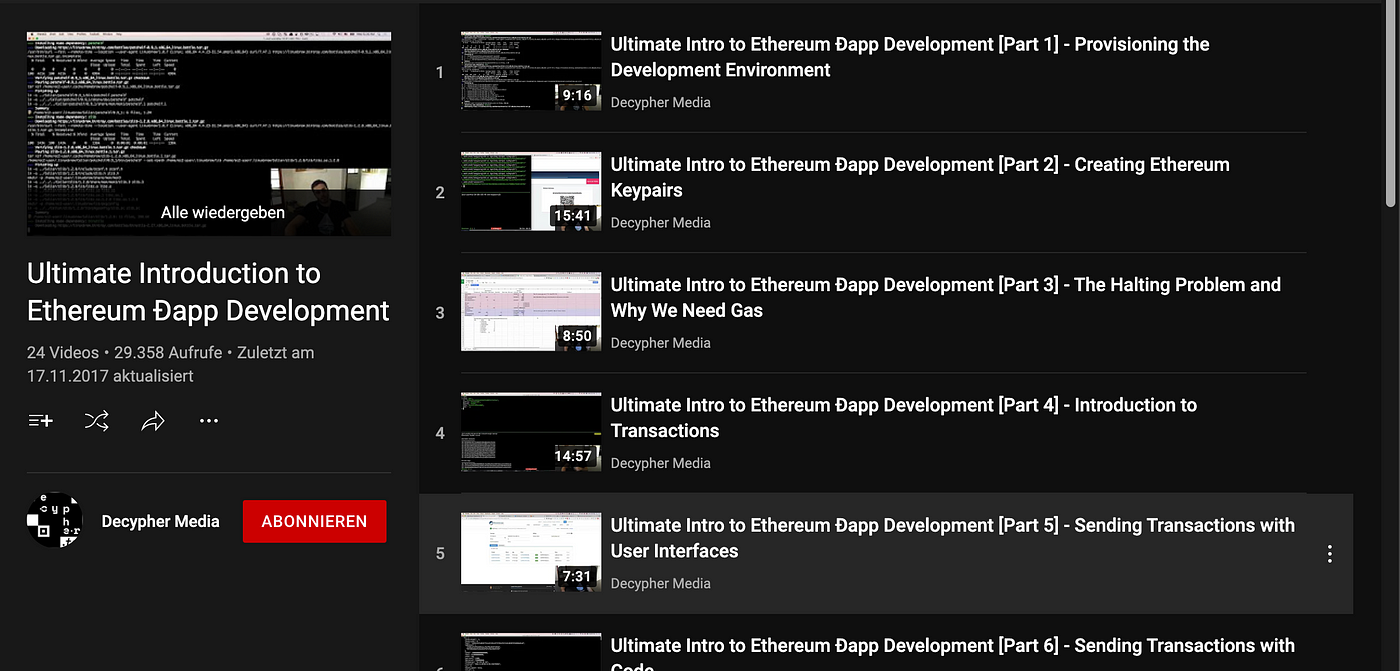Open Part 1 Provisioning the Development Environment title
Image resolution: width=1400 pixels, height=671 pixels.
click(910, 57)
